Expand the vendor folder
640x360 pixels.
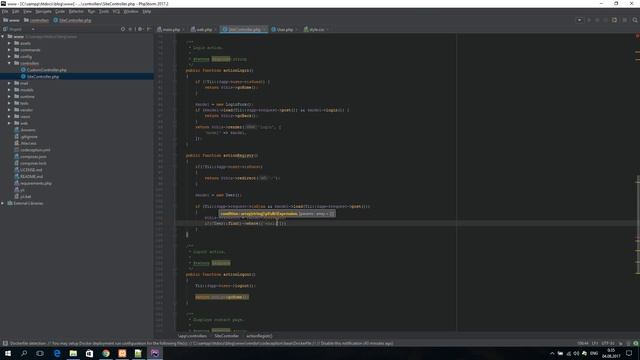(9, 110)
